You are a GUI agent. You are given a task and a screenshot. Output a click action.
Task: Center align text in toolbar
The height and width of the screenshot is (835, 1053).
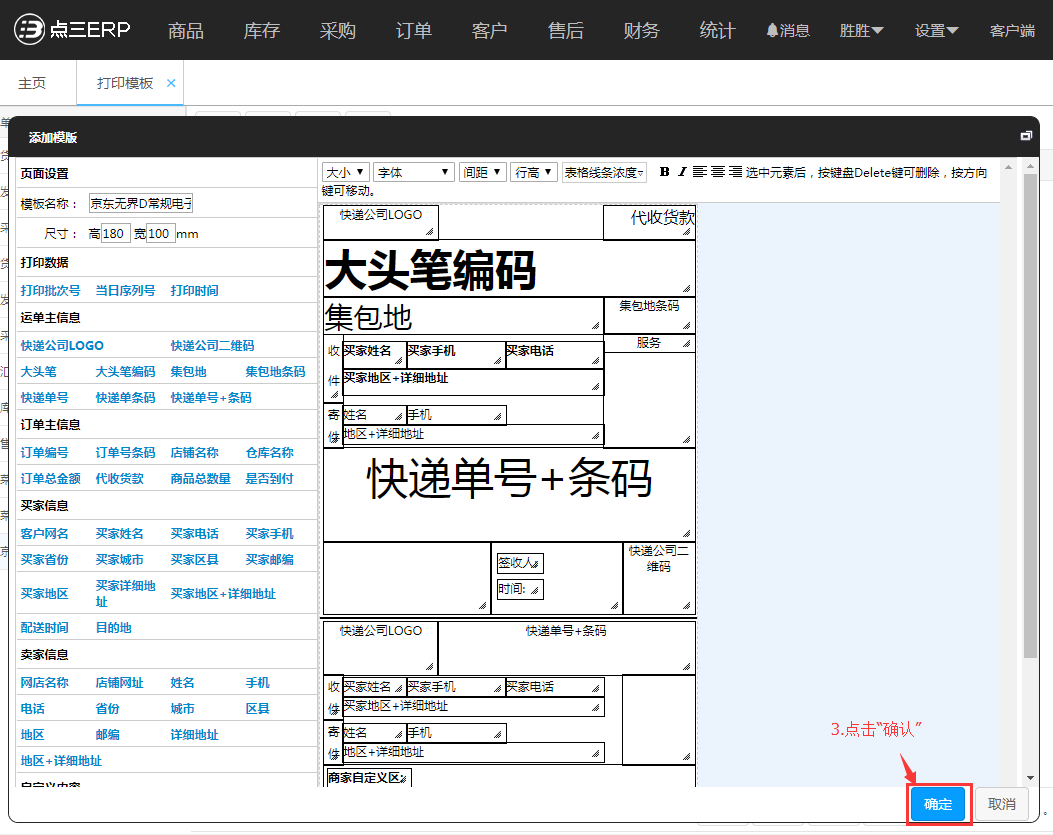(x=718, y=172)
